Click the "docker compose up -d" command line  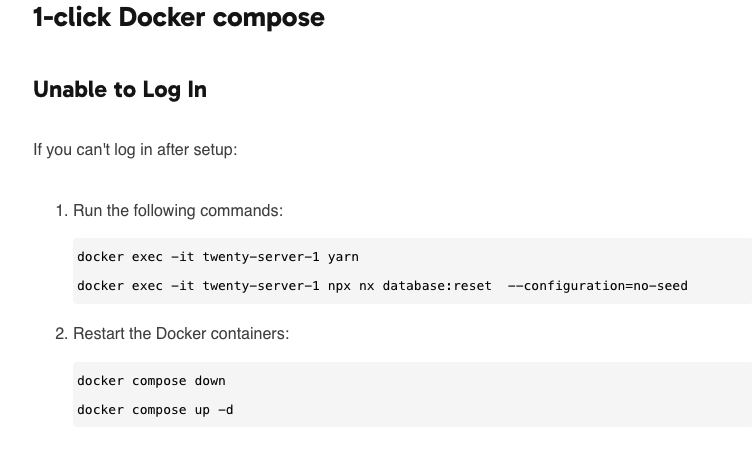[x=155, y=410]
